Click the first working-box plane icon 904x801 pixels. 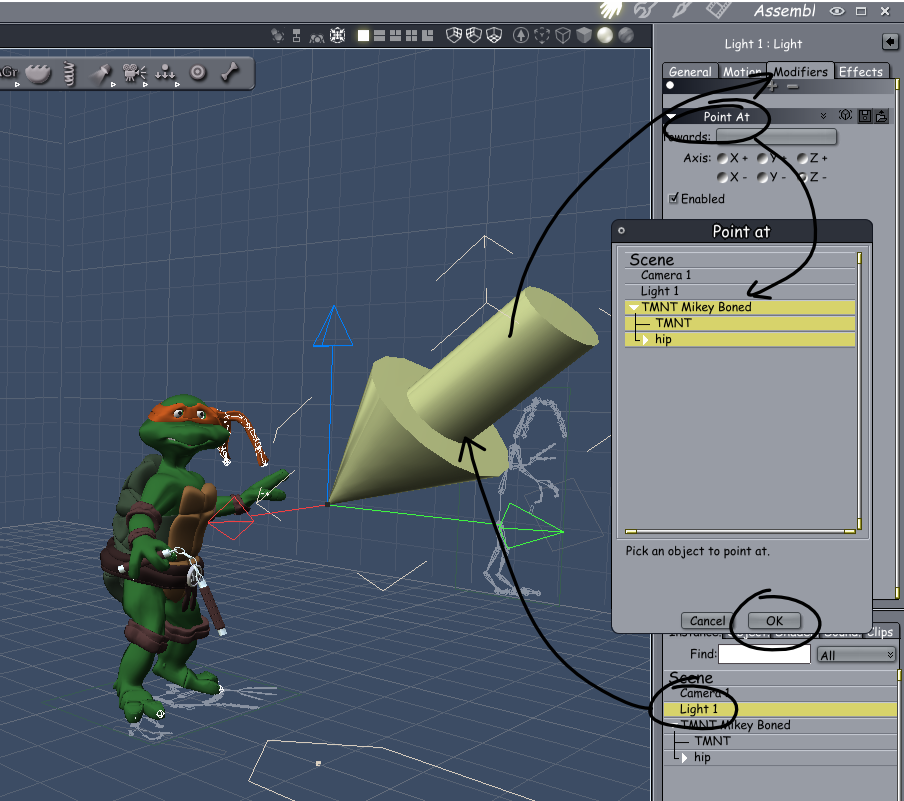coord(454,36)
